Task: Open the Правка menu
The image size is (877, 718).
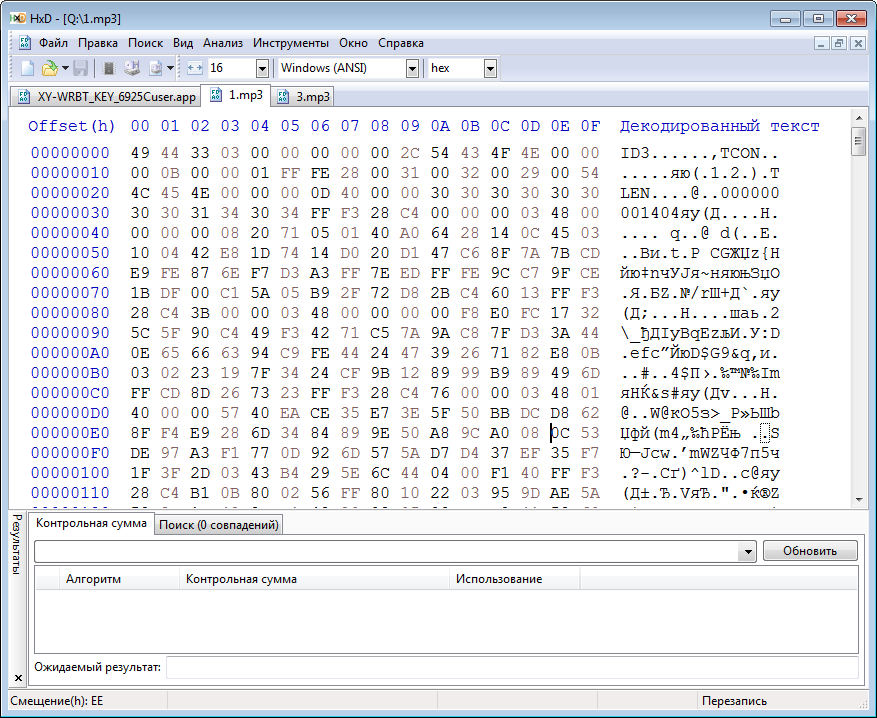Action: (98, 43)
